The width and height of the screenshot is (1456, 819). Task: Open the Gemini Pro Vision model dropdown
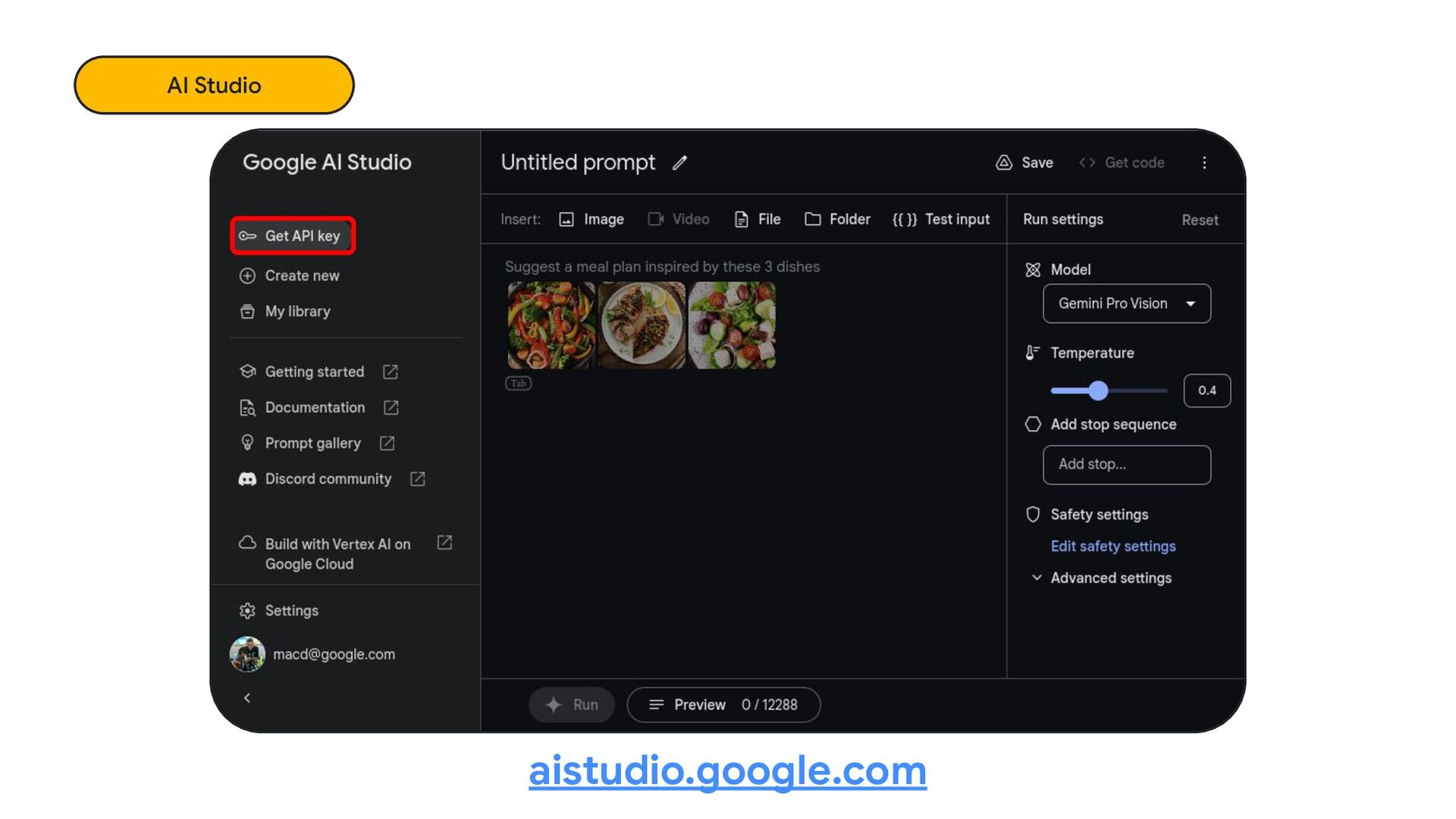pyautogui.click(x=1126, y=303)
